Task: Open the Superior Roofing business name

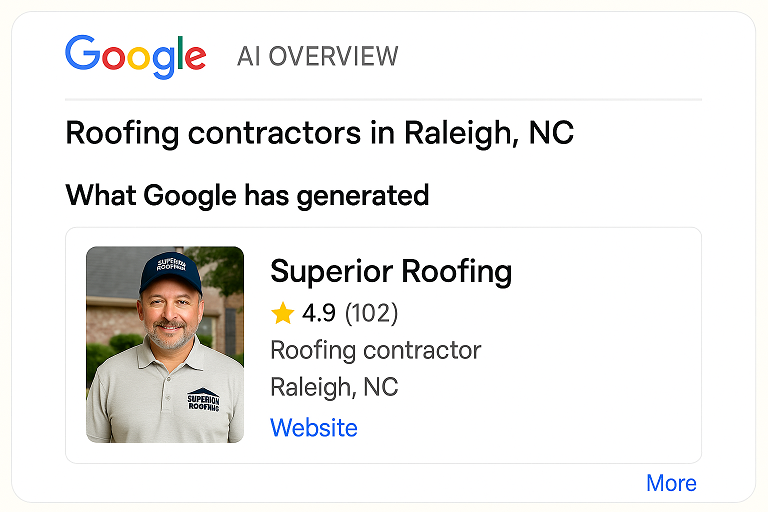Action: click(x=391, y=271)
